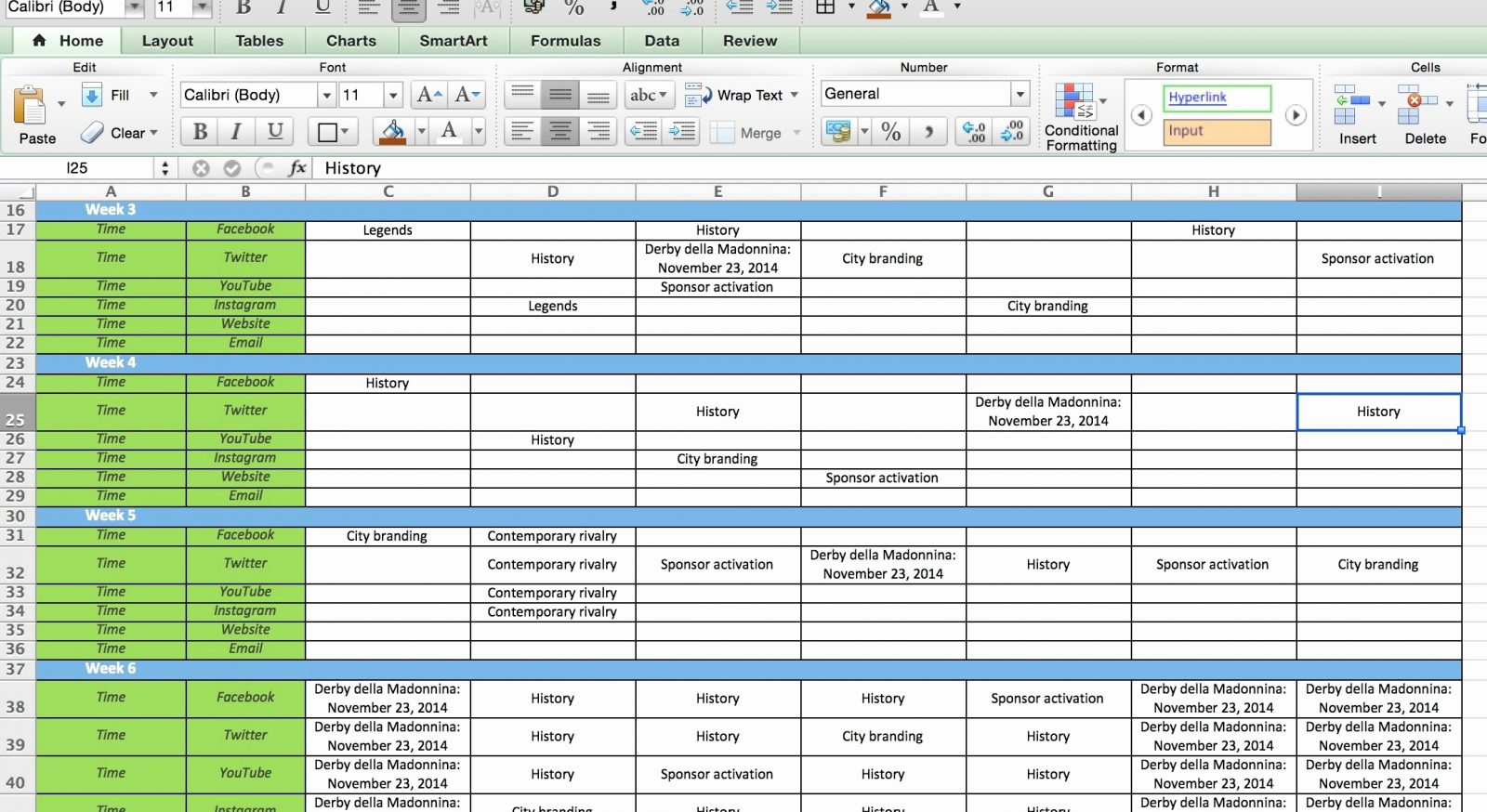
Task: Click the formula bar showing History
Action: (x=898, y=168)
